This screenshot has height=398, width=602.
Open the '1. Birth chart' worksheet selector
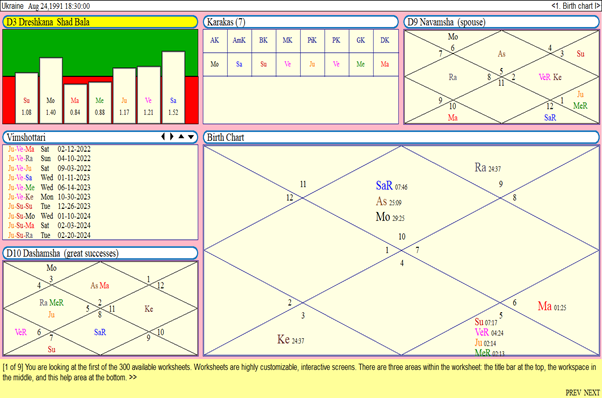coord(575,6)
